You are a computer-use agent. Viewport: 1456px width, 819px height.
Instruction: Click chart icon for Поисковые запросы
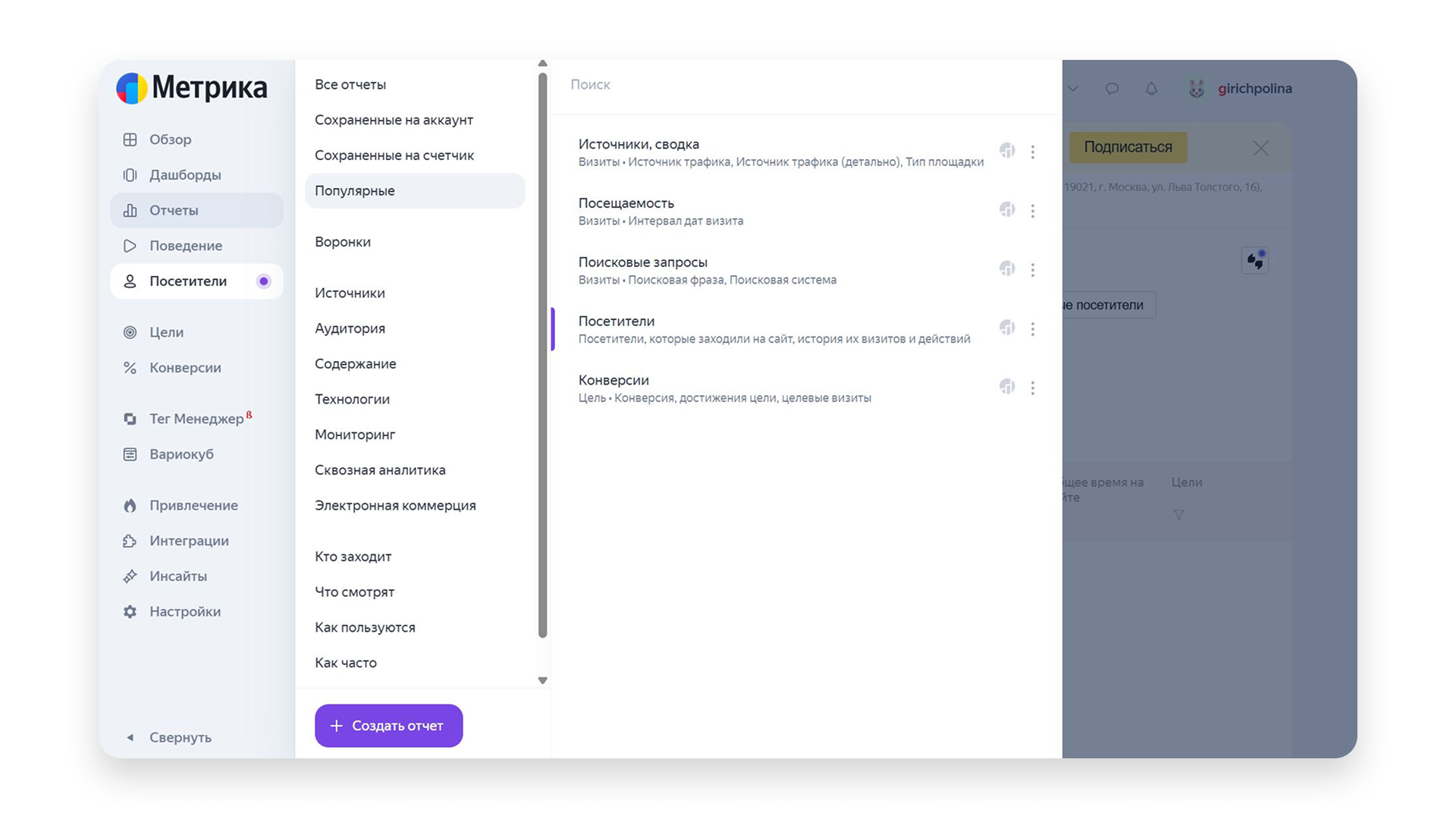pos(1007,269)
